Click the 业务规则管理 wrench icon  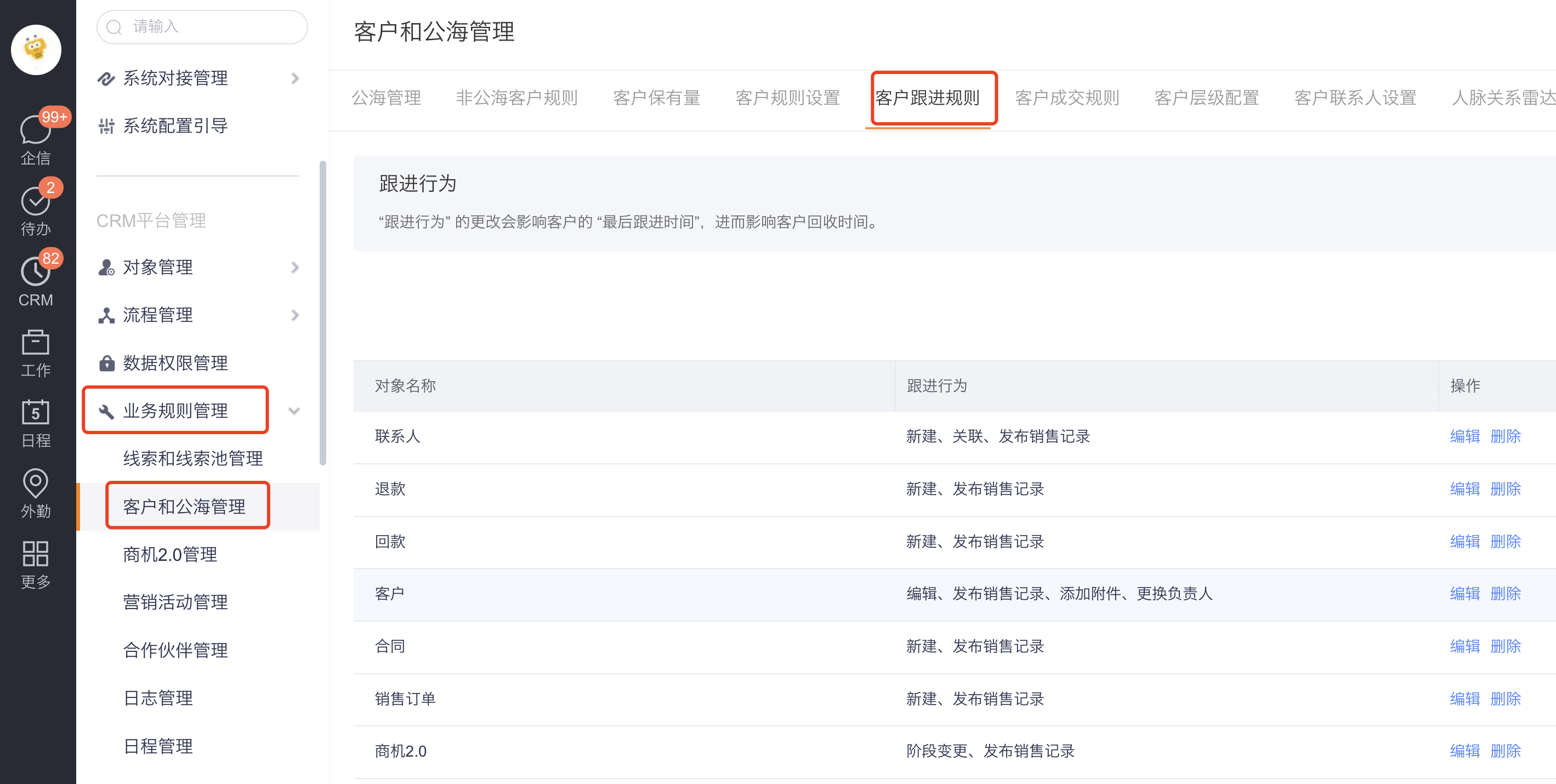(106, 411)
